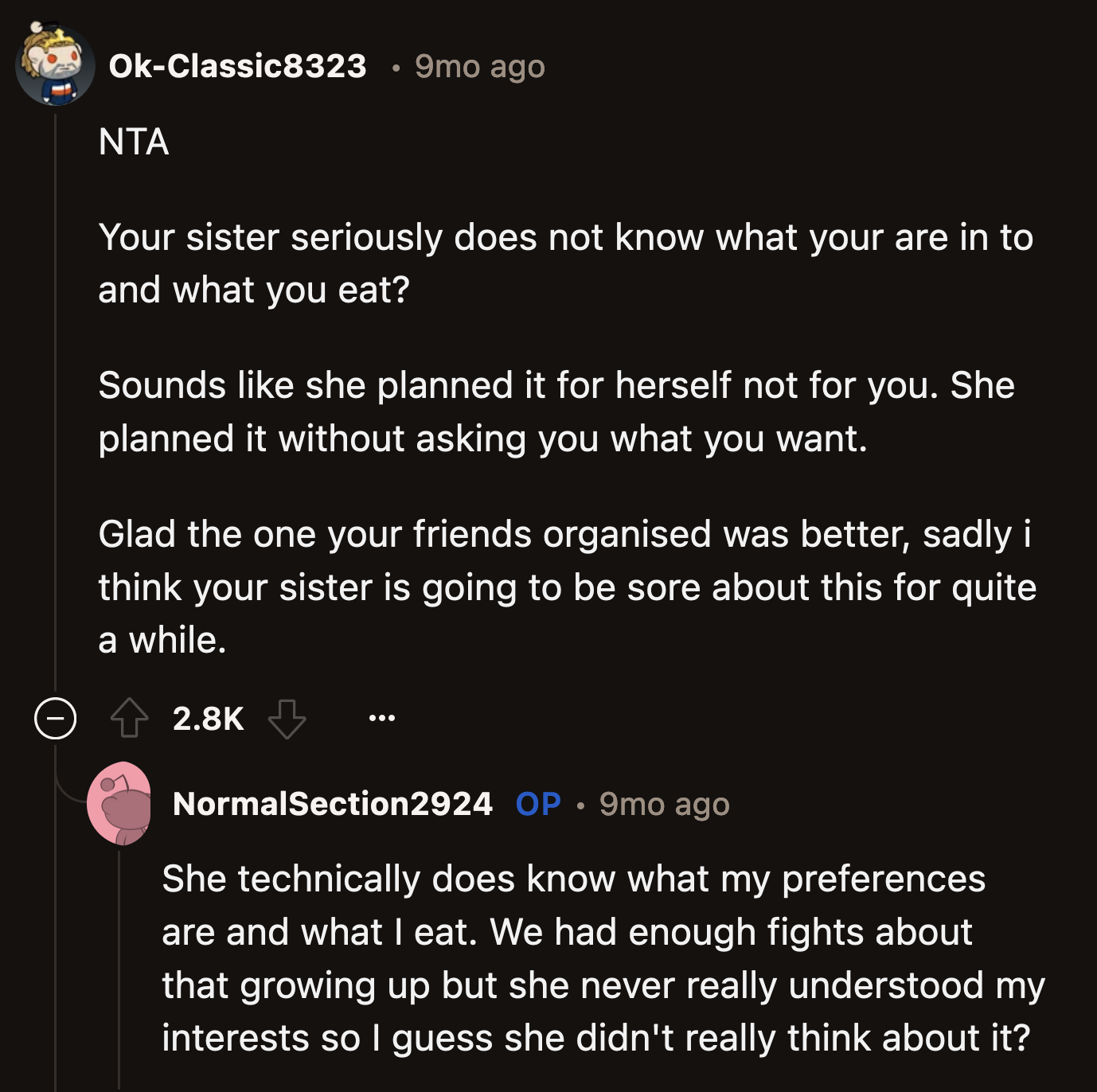Click the 2.8K vote count

pyautogui.click(x=208, y=719)
